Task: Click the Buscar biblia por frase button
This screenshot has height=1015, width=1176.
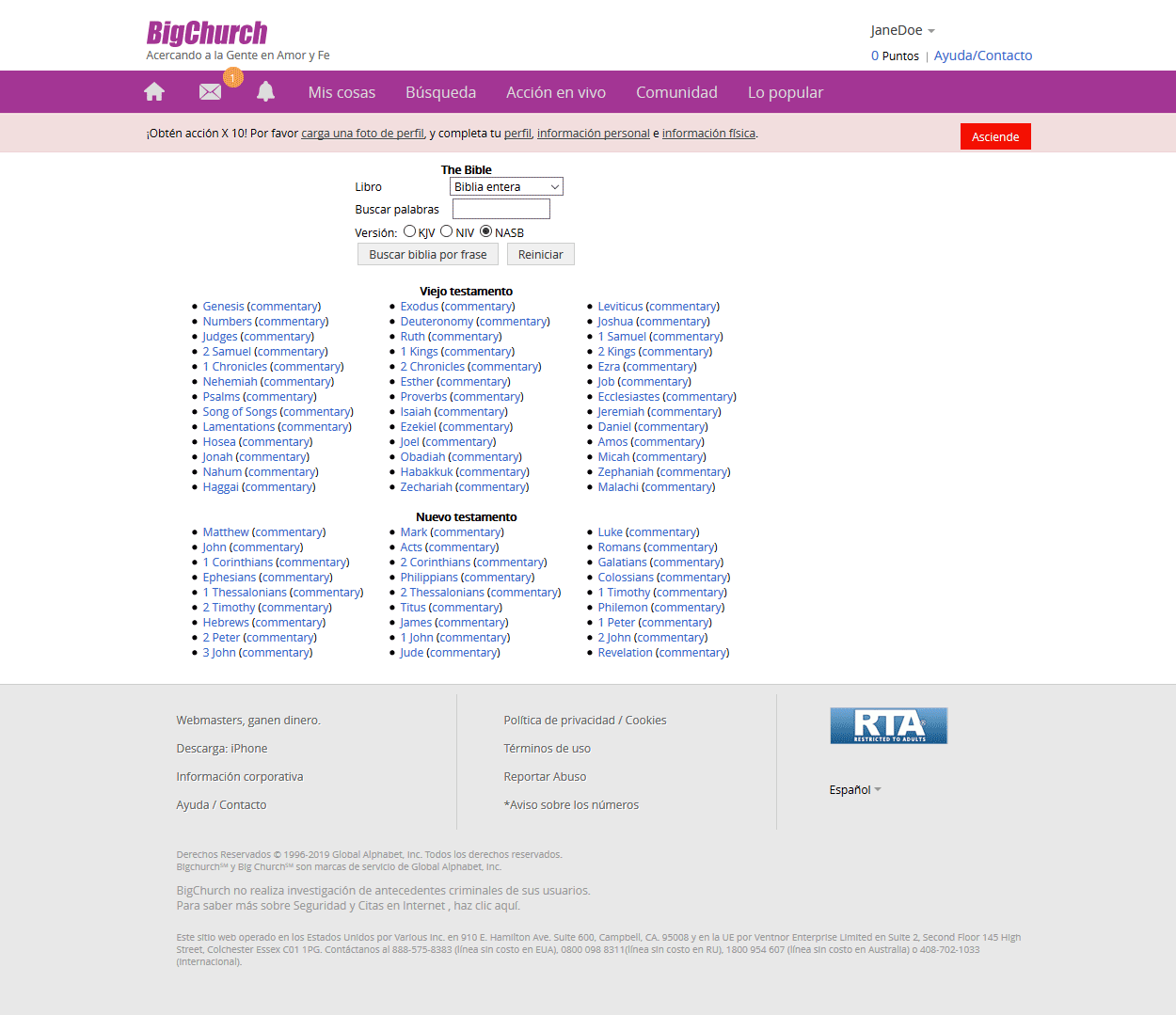Action: [428, 255]
